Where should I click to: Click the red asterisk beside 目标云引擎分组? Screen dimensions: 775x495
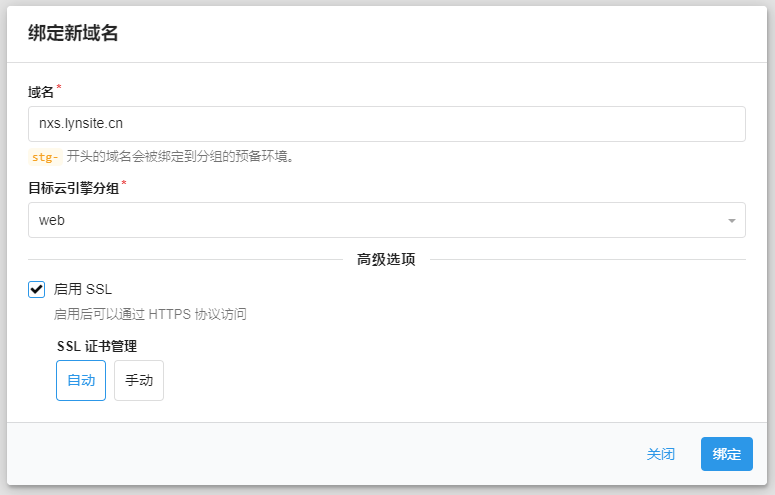pos(124,183)
